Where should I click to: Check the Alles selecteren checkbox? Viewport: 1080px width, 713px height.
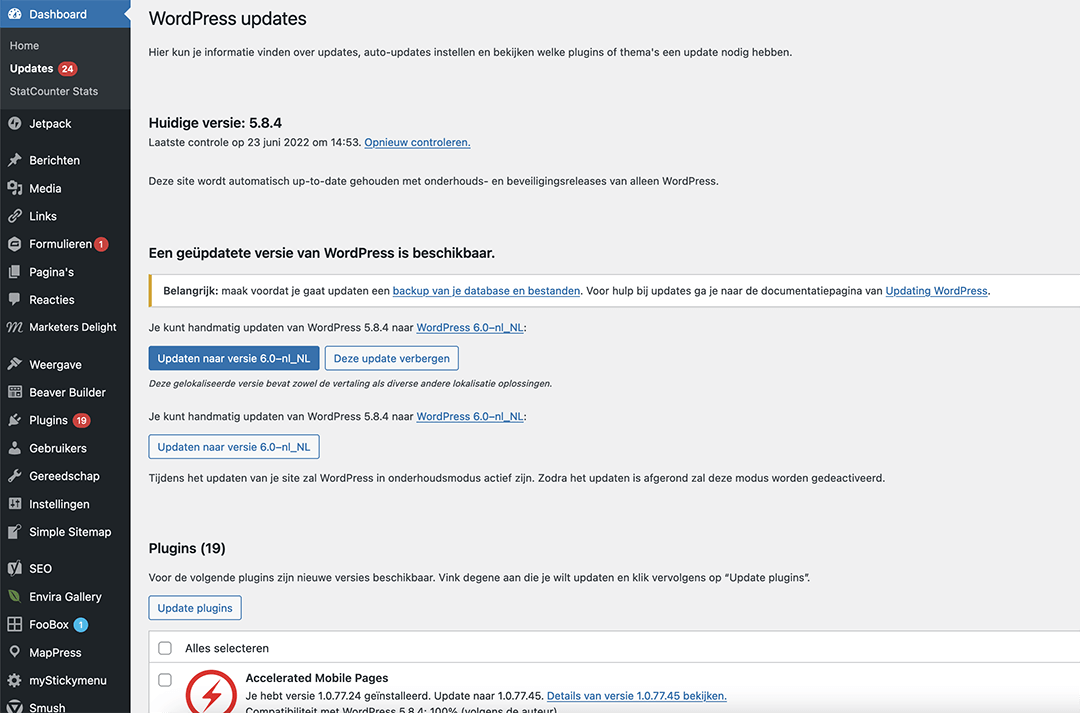pos(165,648)
